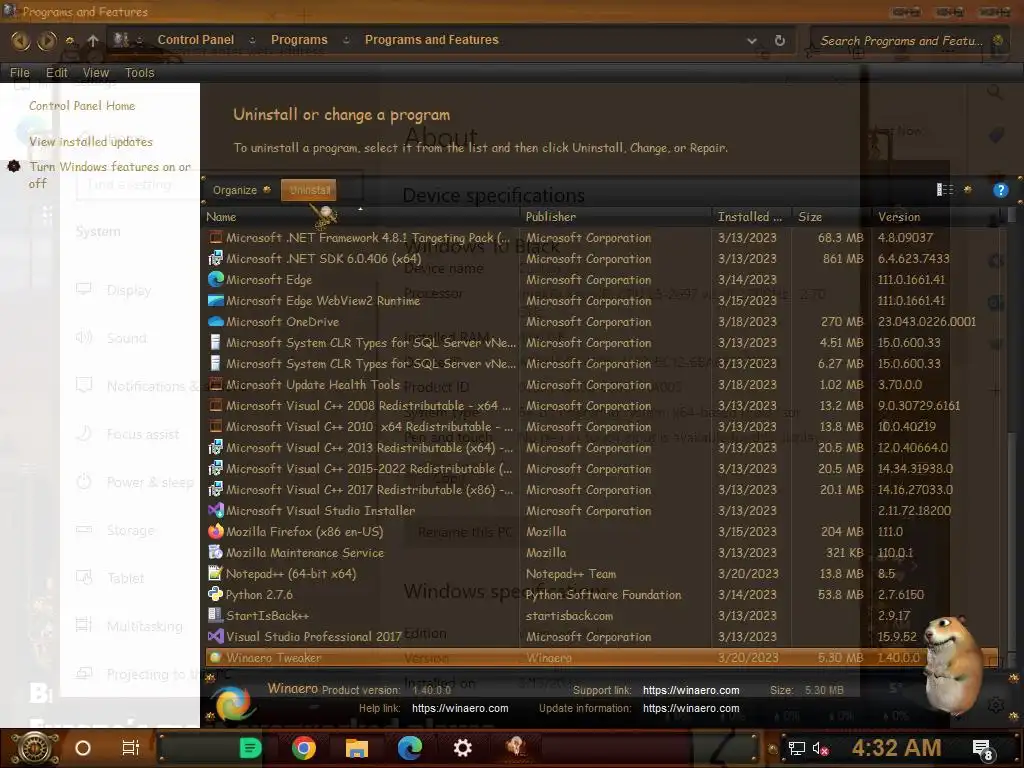Open View installed updates link

[x=91, y=142]
